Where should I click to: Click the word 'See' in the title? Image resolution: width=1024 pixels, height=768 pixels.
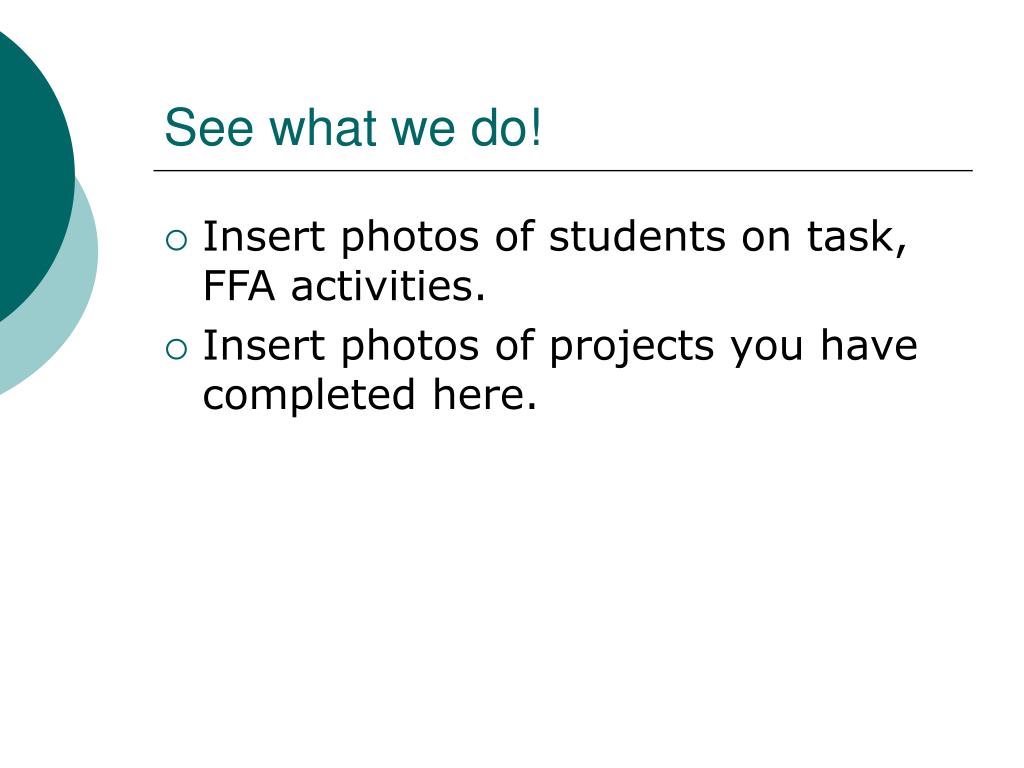coord(209,128)
